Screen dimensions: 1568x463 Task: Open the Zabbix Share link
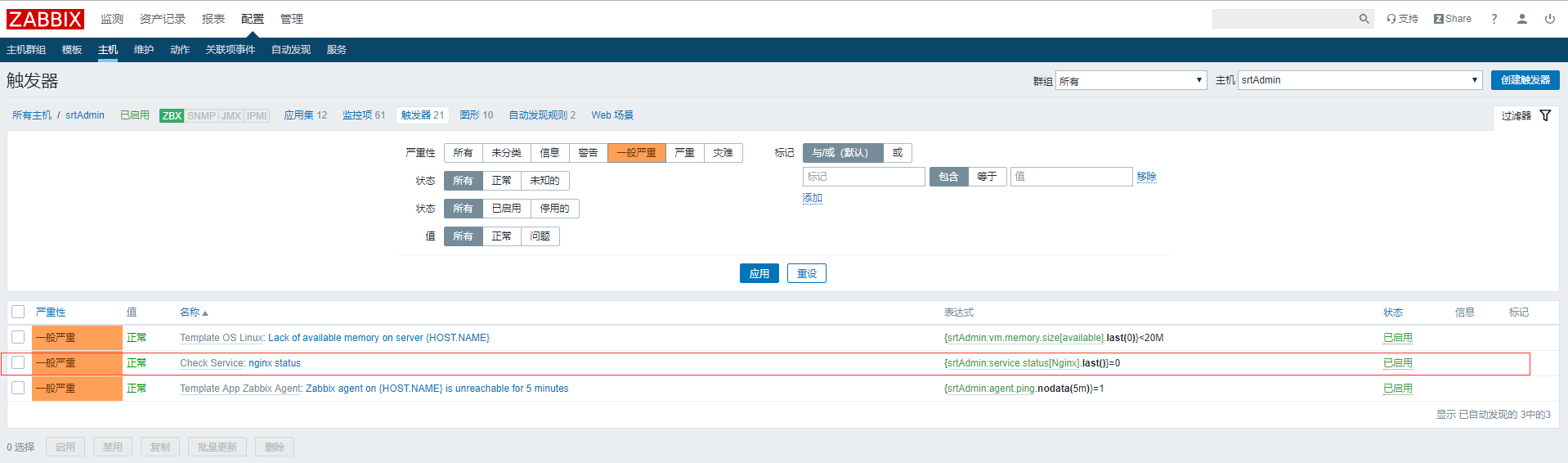[1453, 19]
